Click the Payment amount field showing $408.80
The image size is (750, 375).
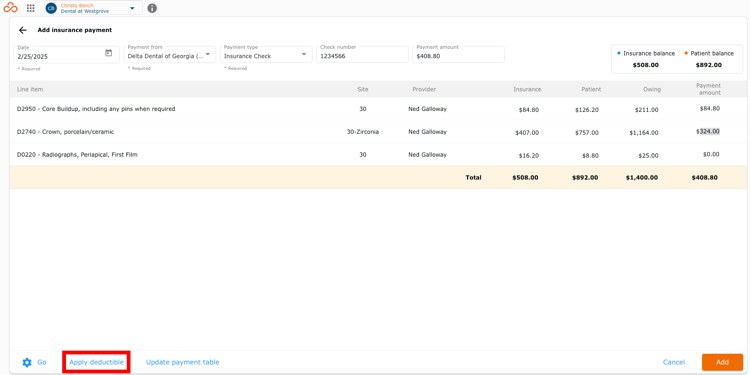tap(458, 55)
